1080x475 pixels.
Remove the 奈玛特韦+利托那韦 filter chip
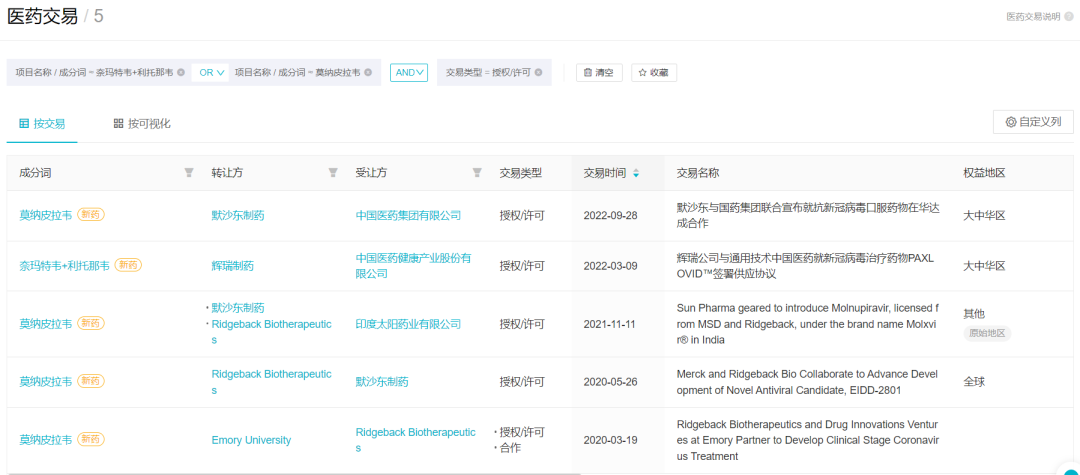[x=180, y=72]
